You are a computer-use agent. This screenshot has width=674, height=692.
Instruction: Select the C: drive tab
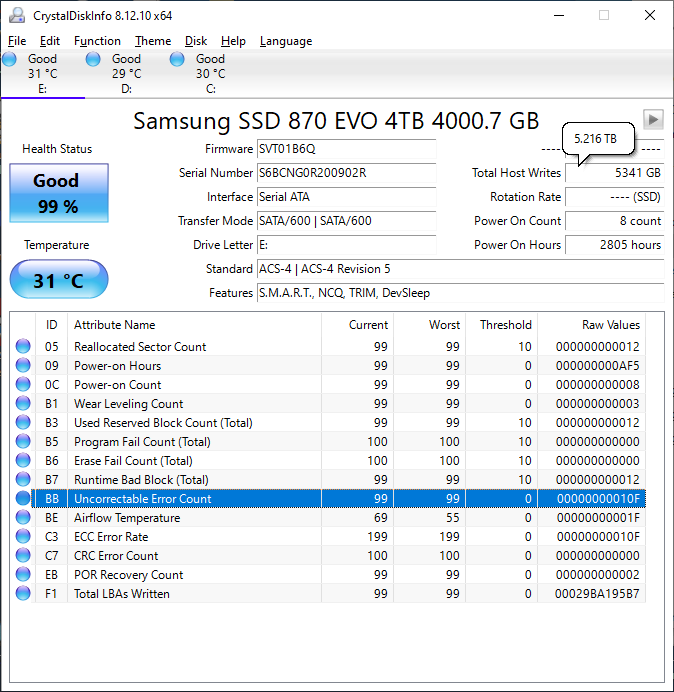click(211, 74)
